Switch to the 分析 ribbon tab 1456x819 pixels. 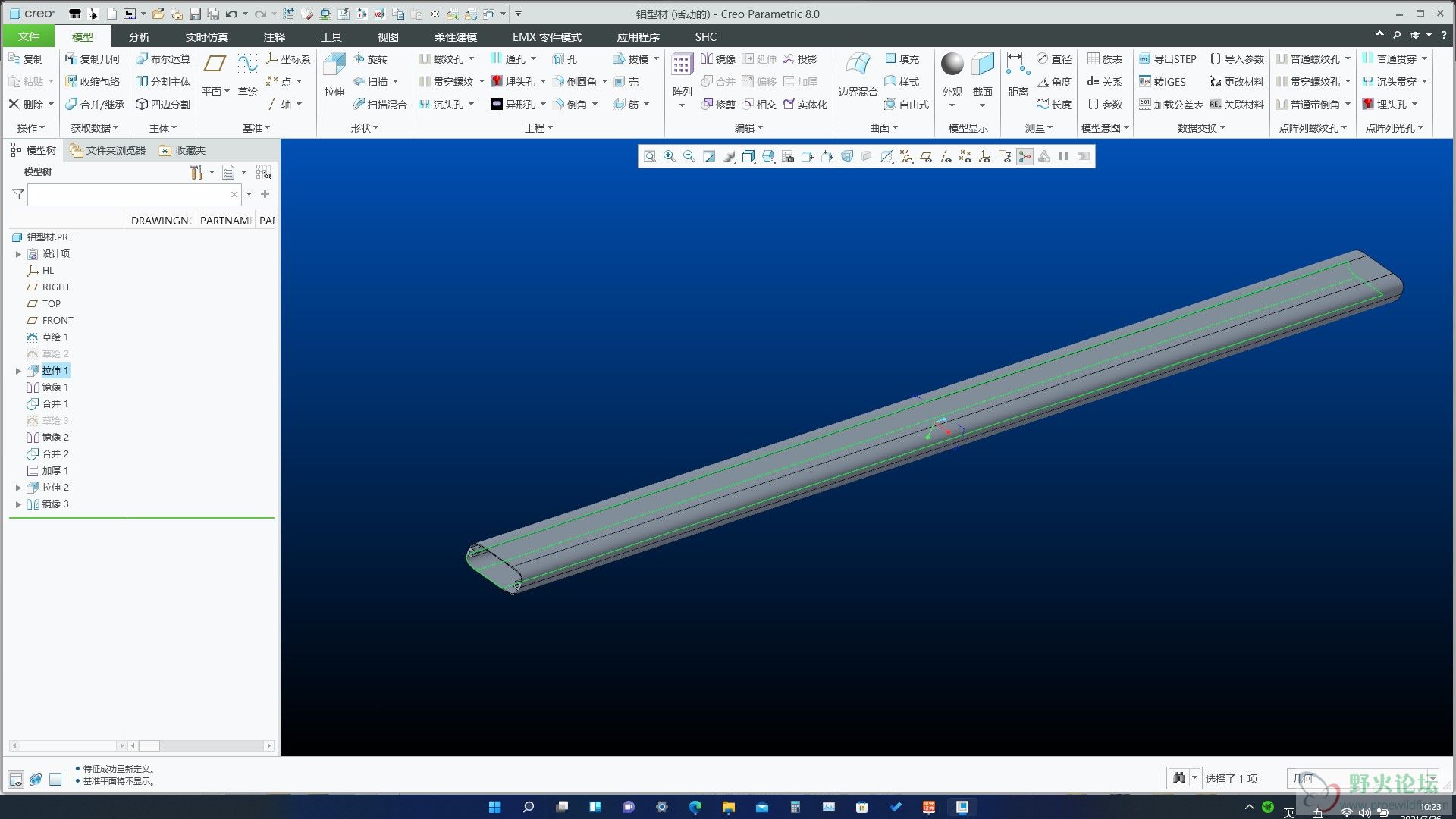(139, 36)
